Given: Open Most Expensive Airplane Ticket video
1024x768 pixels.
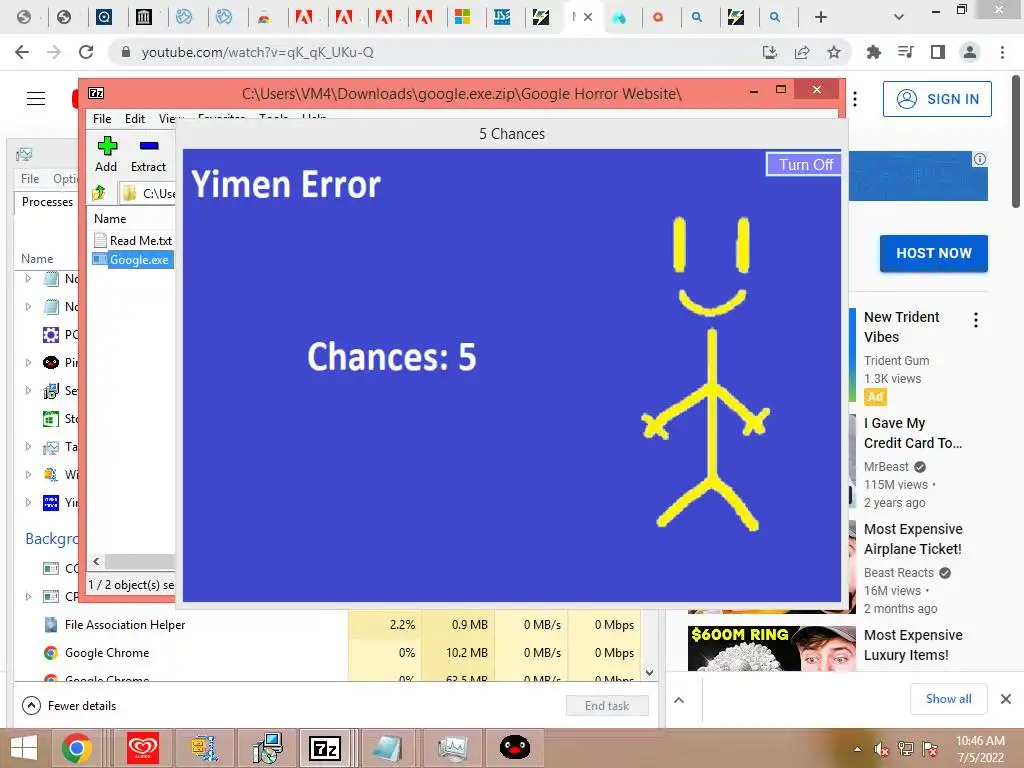Looking at the screenshot, I should pyautogui.click(x=912, y=539).
